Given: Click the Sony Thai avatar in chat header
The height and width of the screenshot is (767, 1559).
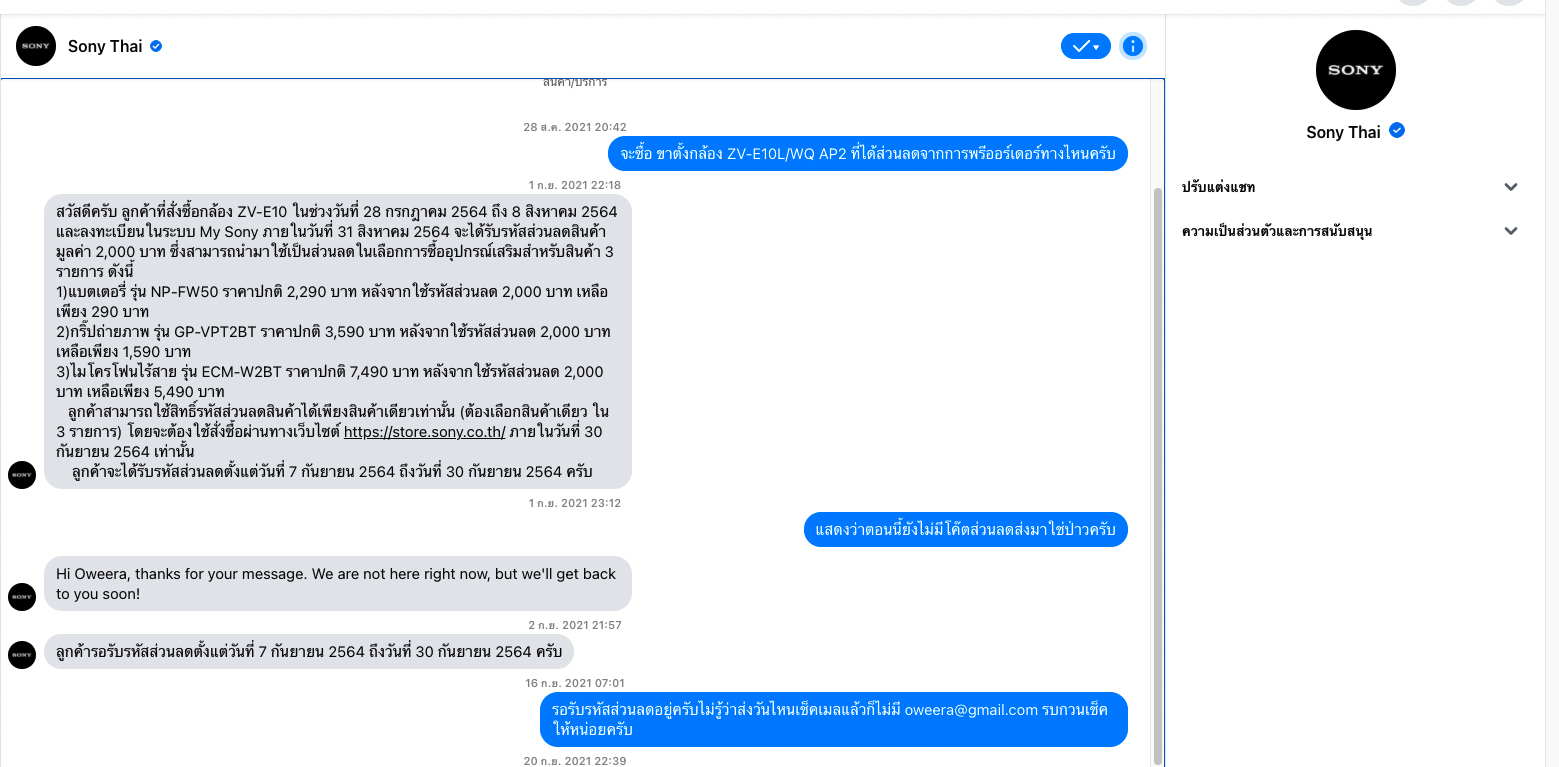Looking at the screenshot, I should (x=36, y=46).
